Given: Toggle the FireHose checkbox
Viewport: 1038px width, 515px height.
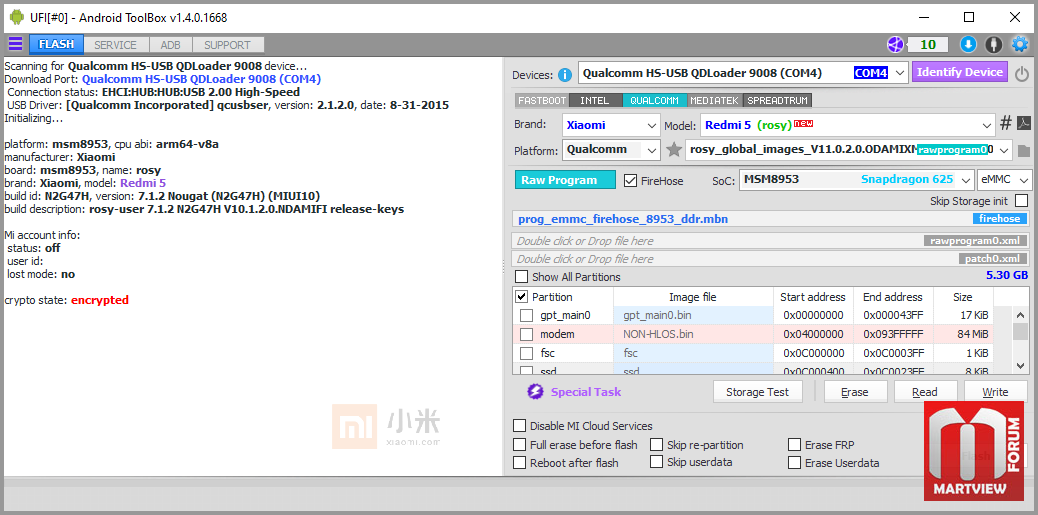Looking at the screenshot, I should click(x=631, y=180).
